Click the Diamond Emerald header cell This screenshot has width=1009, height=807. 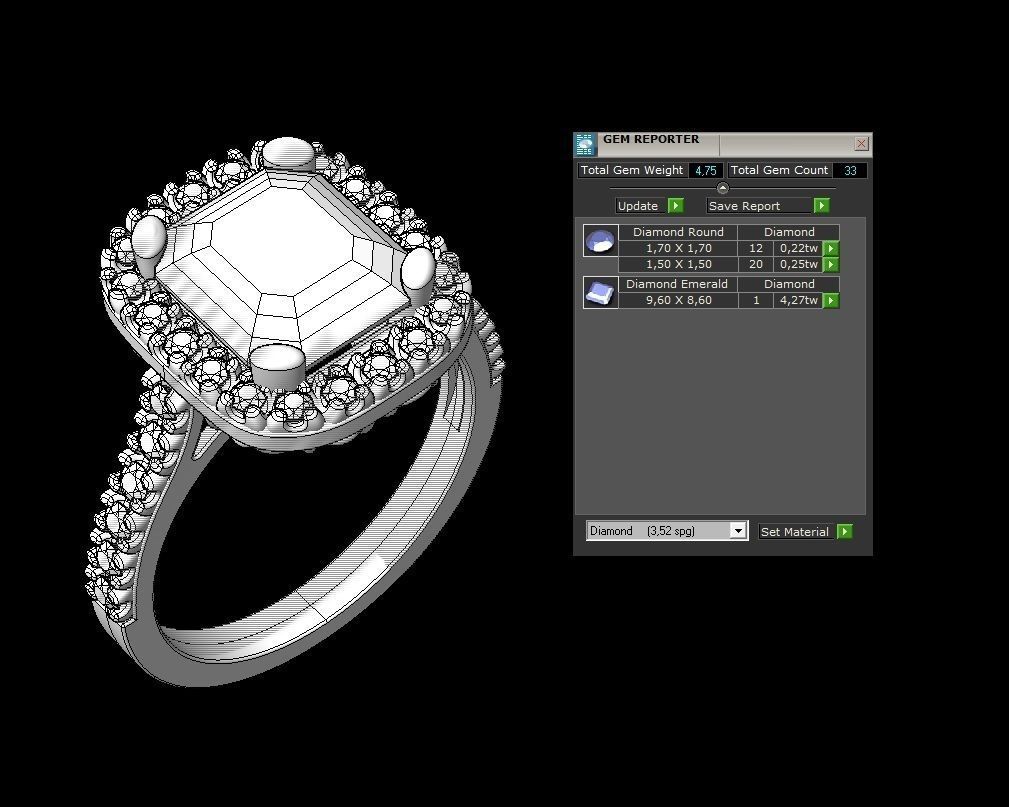tap(678, 284)
